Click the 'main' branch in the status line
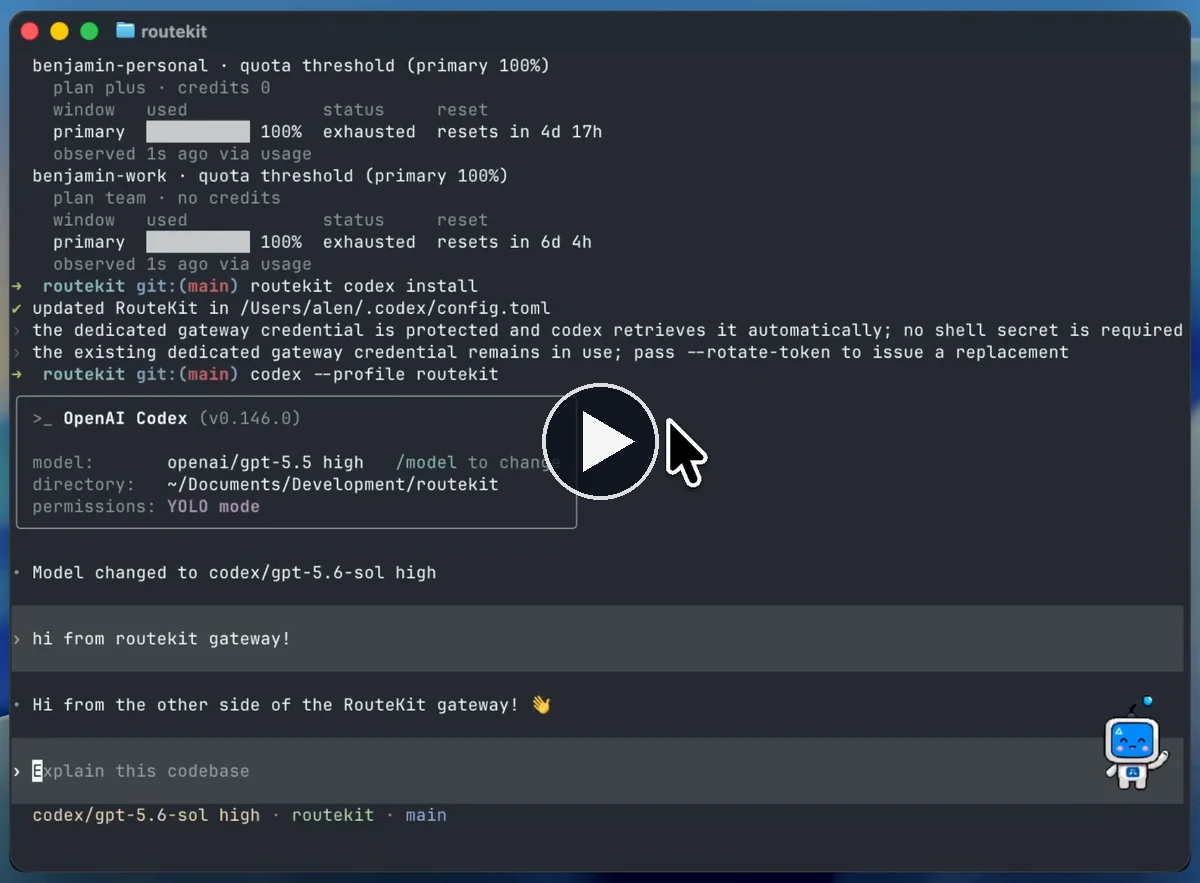1200x883 pixels. click(x=426, y=815)
